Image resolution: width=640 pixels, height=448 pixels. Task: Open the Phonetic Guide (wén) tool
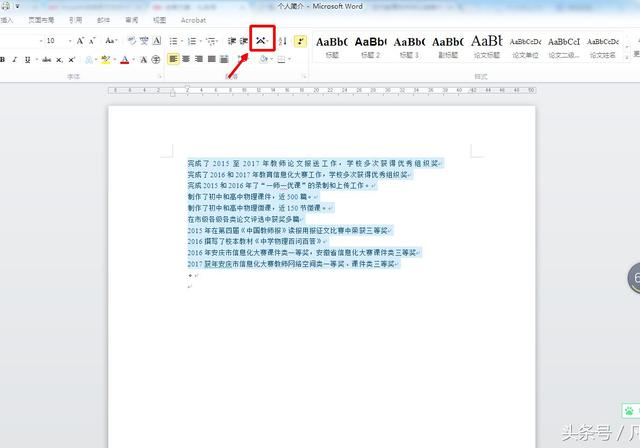pos(144,41)
